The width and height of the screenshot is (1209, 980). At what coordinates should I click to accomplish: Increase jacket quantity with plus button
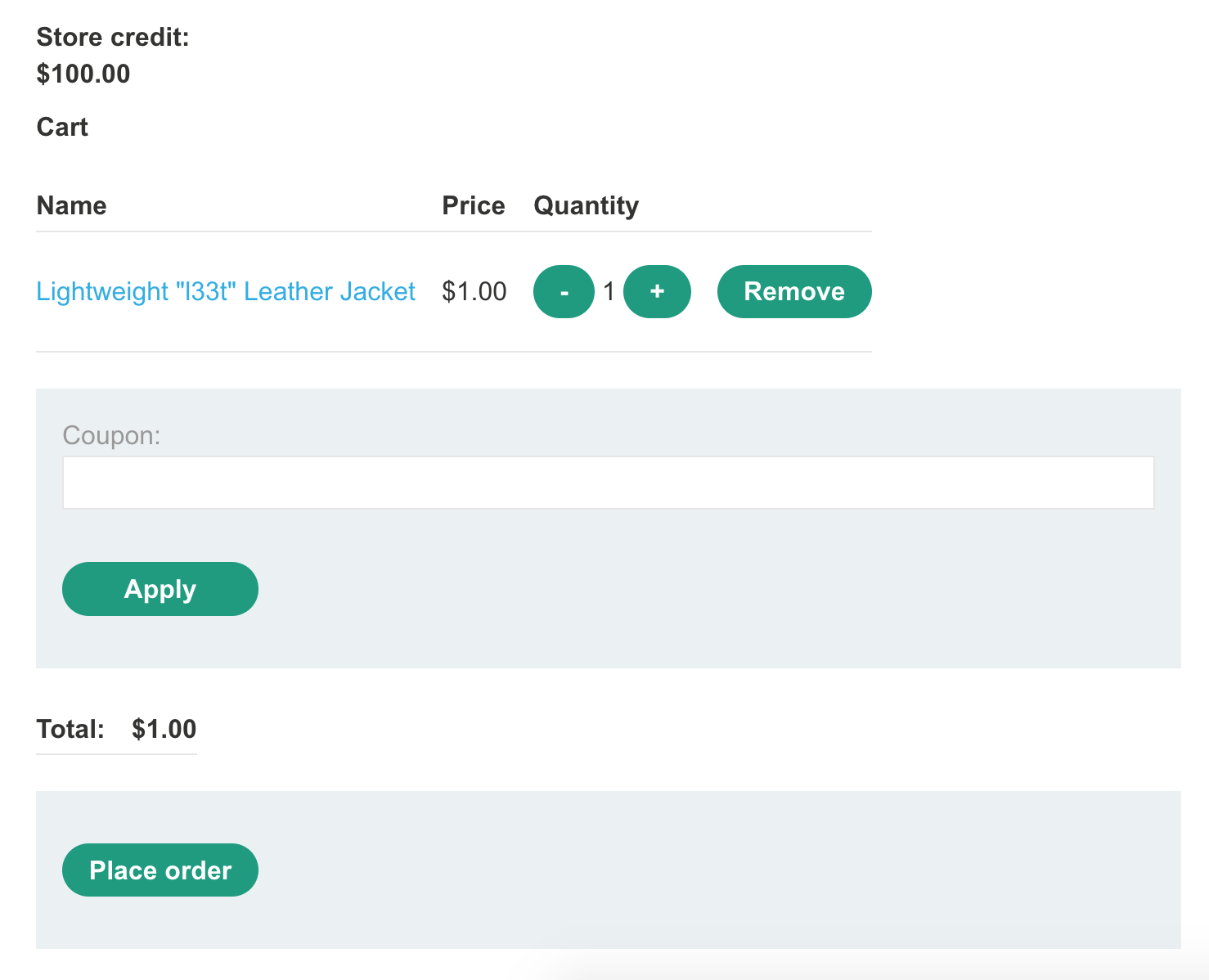[657, 292]
